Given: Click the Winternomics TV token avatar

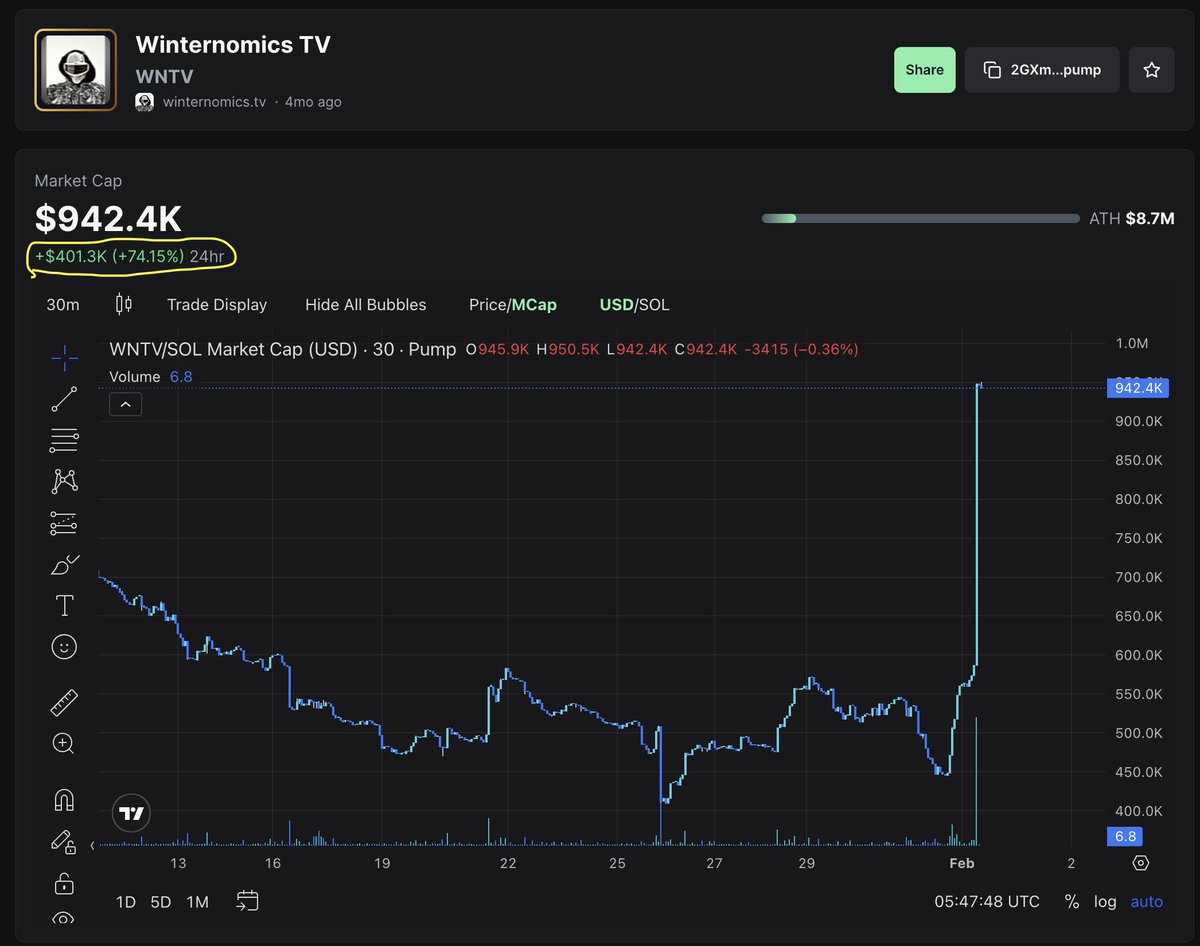Looking at the screenshot, I should (x=76, y=70).
